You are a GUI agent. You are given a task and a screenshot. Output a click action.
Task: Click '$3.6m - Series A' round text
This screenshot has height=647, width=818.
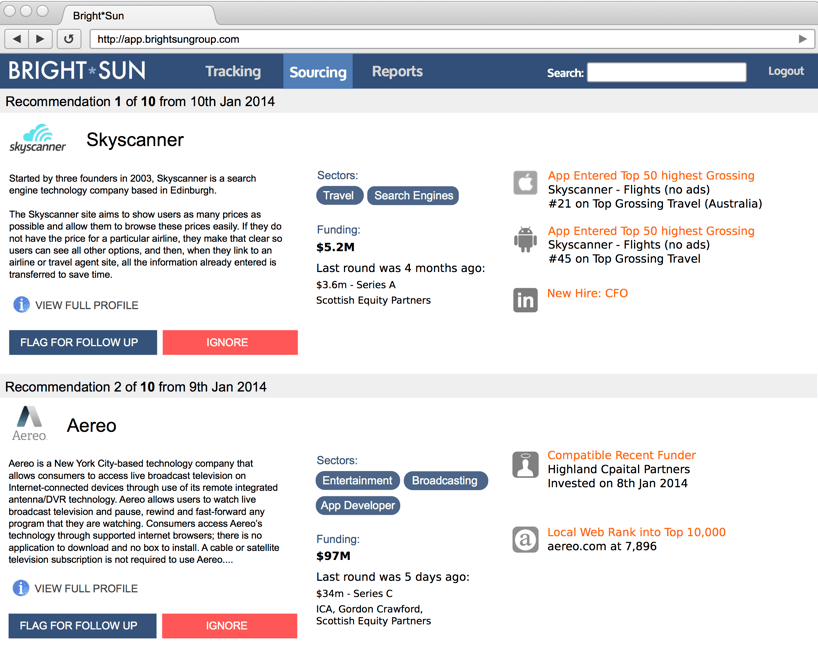point(356,285)
